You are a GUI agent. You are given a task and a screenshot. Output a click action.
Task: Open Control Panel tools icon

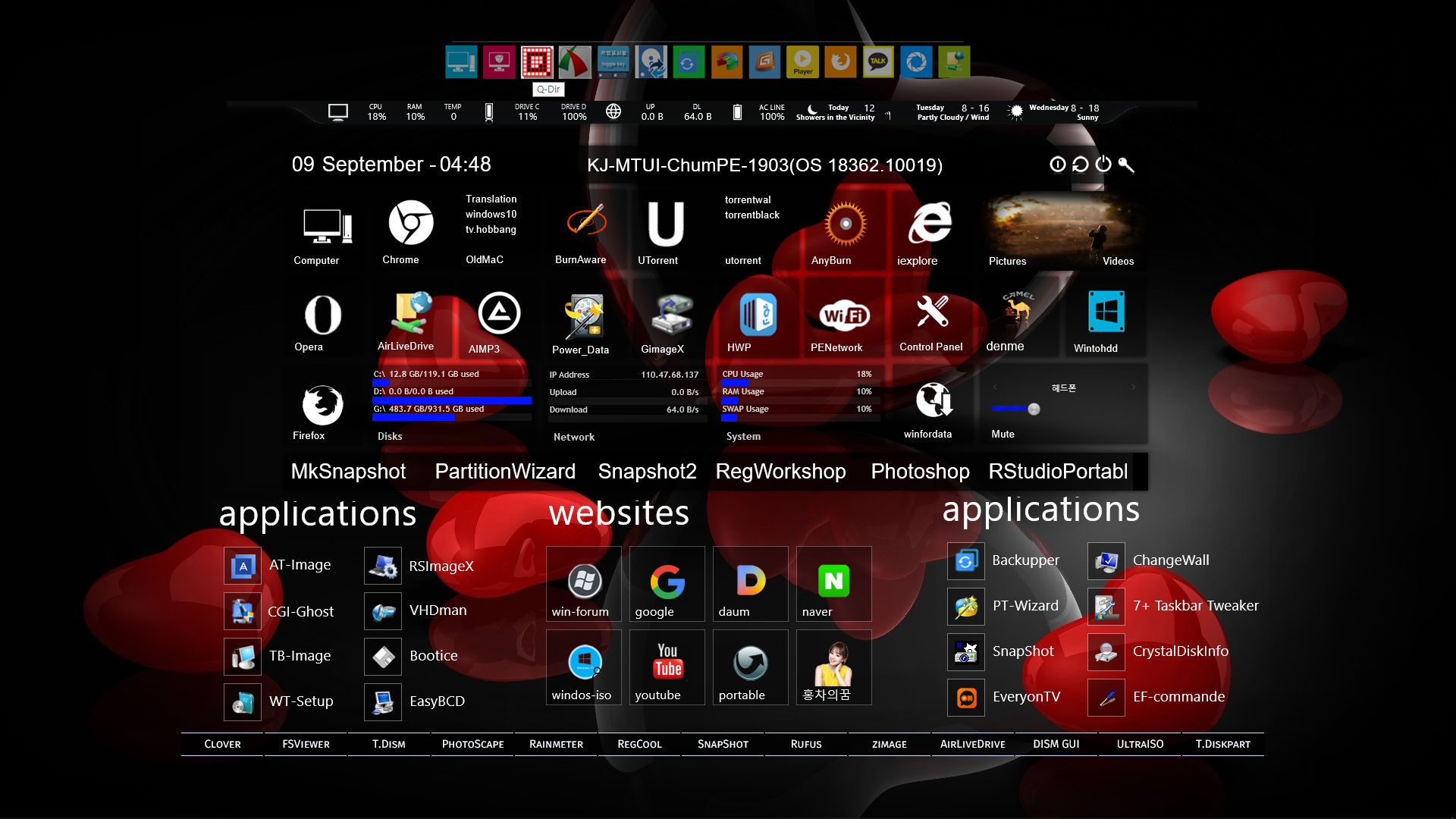(932, 311)
